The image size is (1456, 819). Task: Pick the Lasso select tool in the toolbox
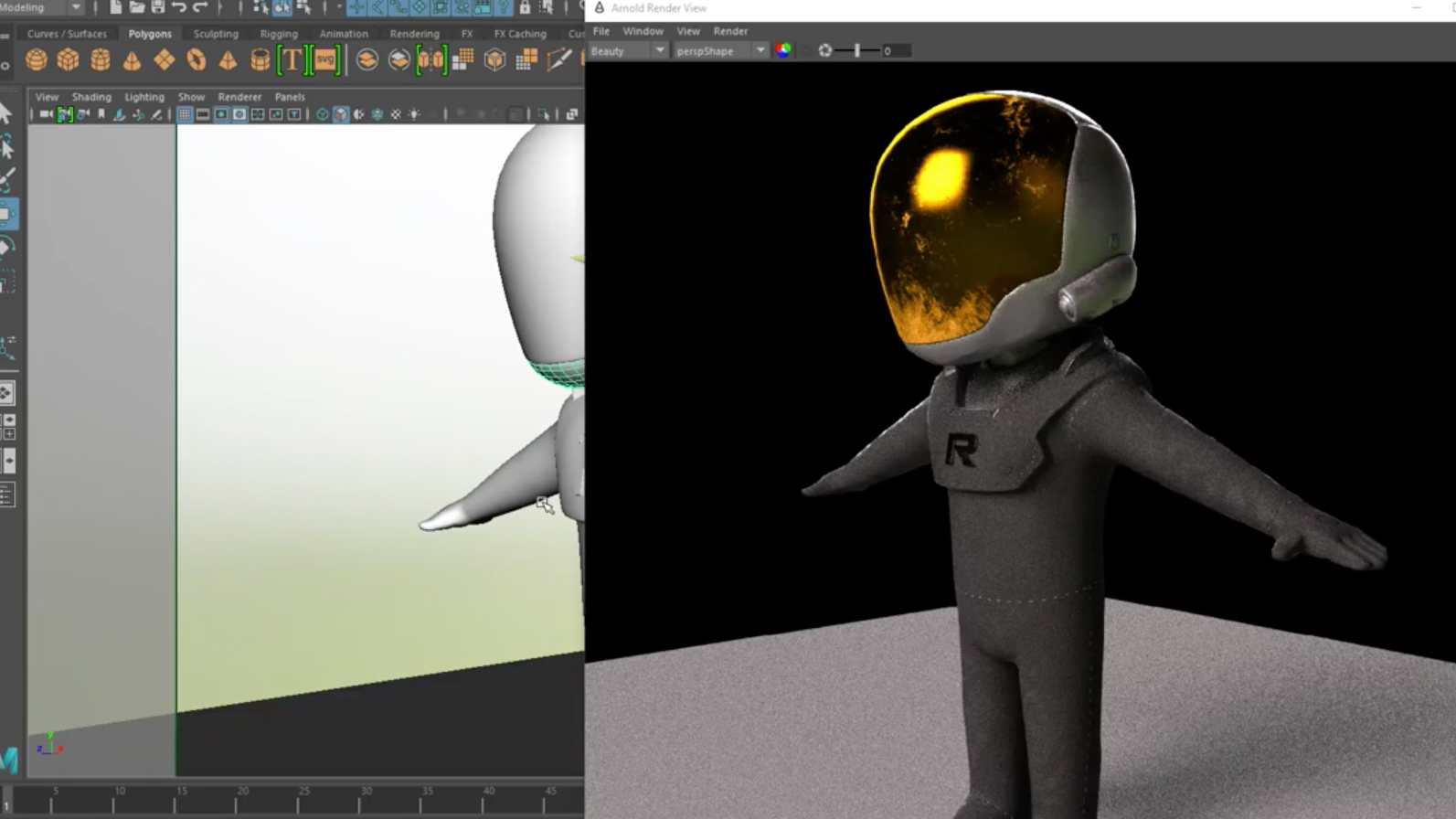coord(6,146)
